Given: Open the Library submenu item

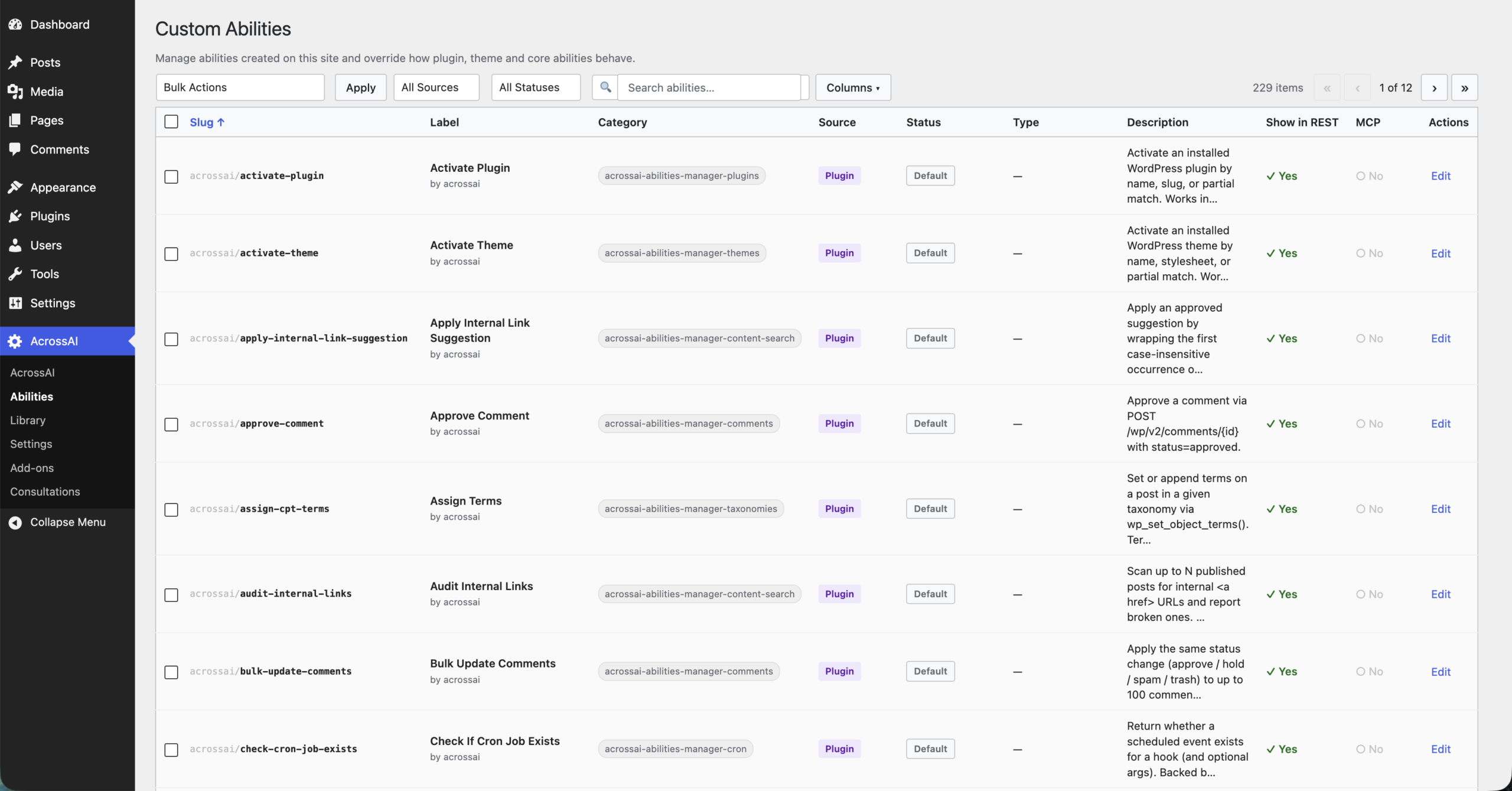Looking at the screenshot, I should (28, 420).
